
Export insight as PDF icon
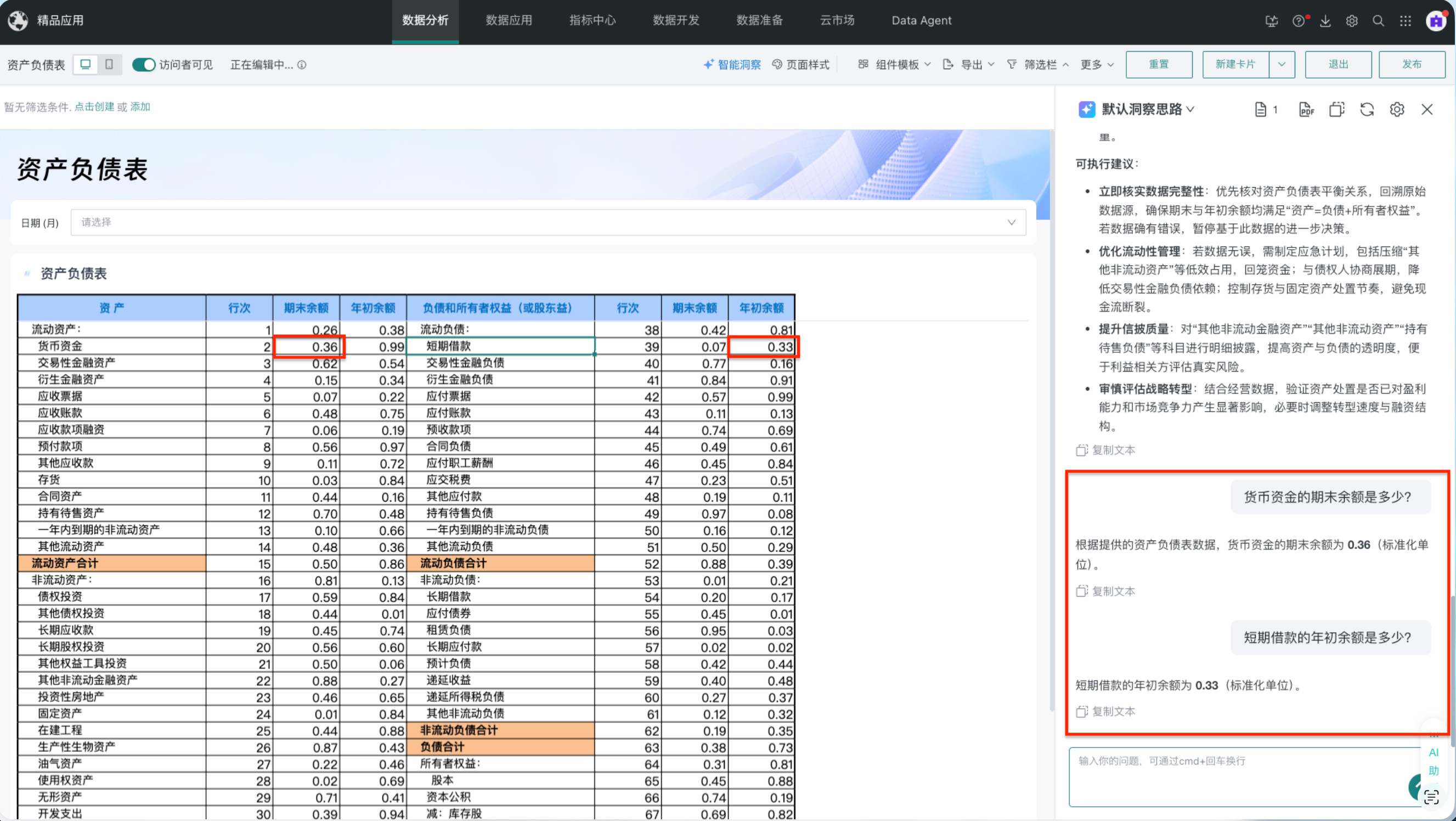[1307, 109]
